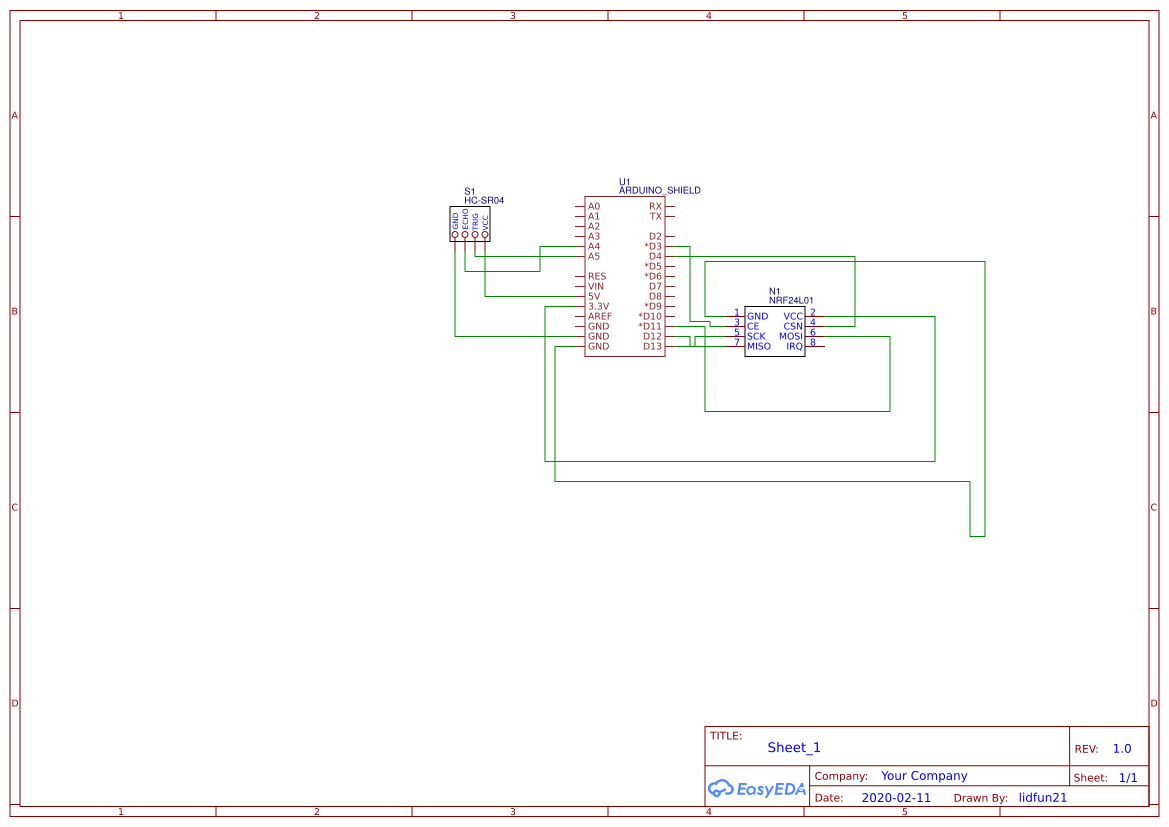Click the EasyEDA logo in title block
This screenshot has width=1169, height=827.
click(756, 789)
